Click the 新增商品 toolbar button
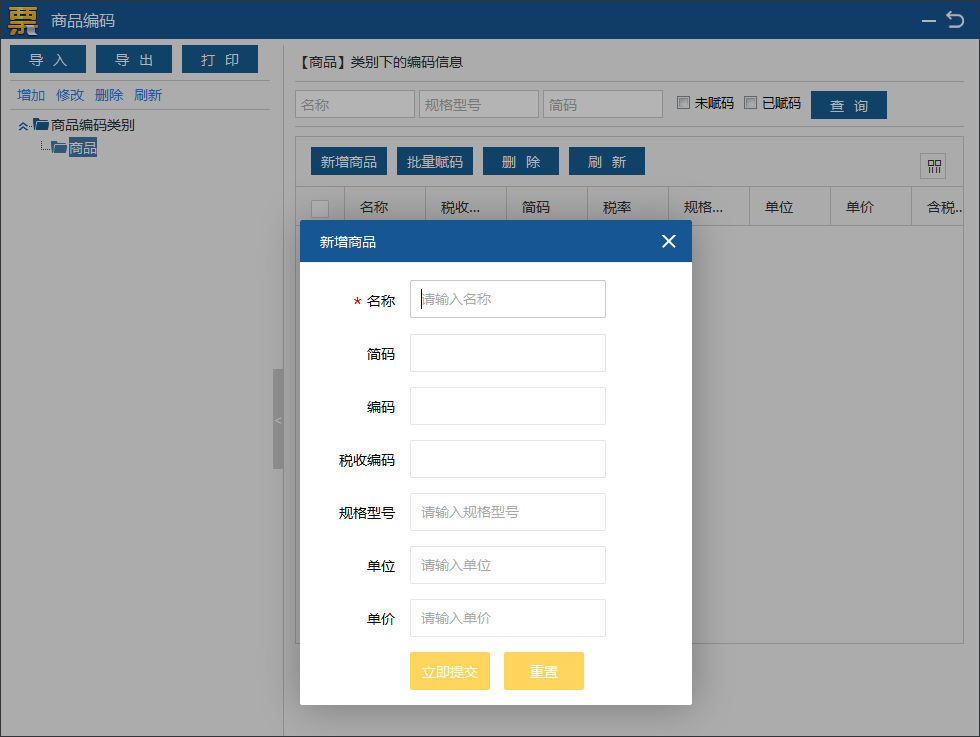The height and width of the screenshot is (737, 980). (349, 161)
